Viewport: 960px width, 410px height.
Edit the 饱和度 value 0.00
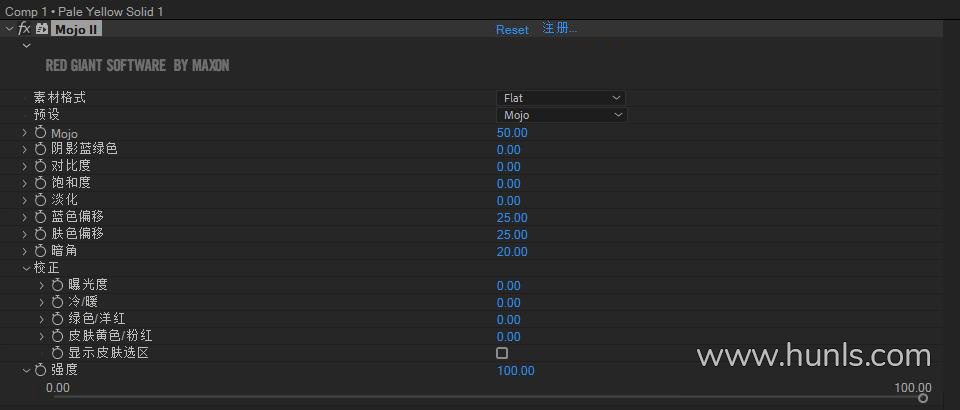pyautogui.click(x=508, y=184)
